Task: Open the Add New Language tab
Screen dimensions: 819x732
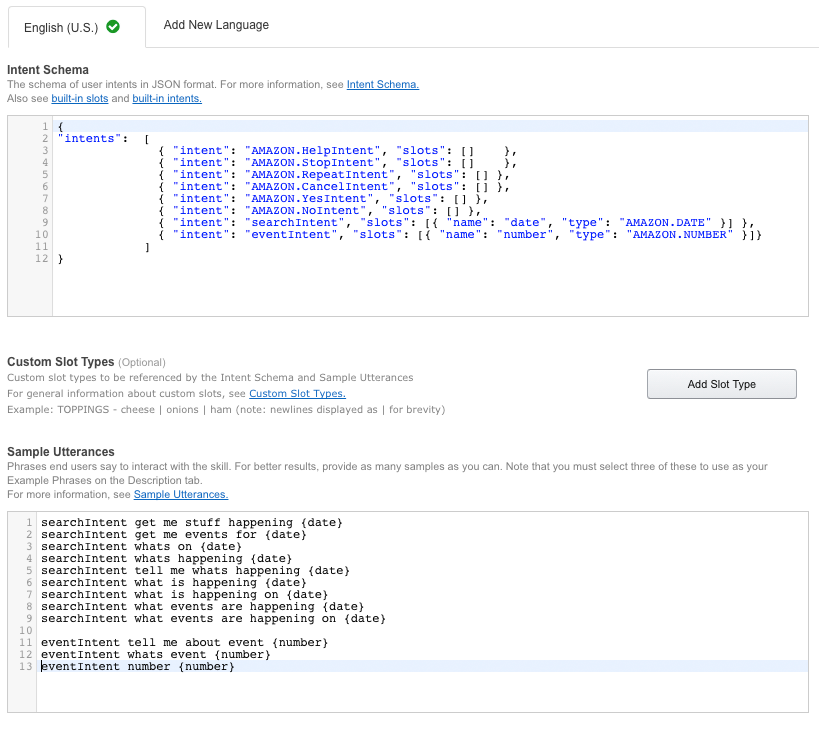Action: (x=216, y=25)
